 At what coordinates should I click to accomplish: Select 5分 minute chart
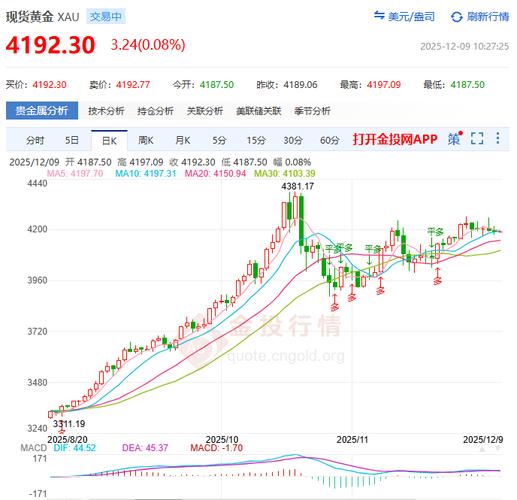(219, 140)
